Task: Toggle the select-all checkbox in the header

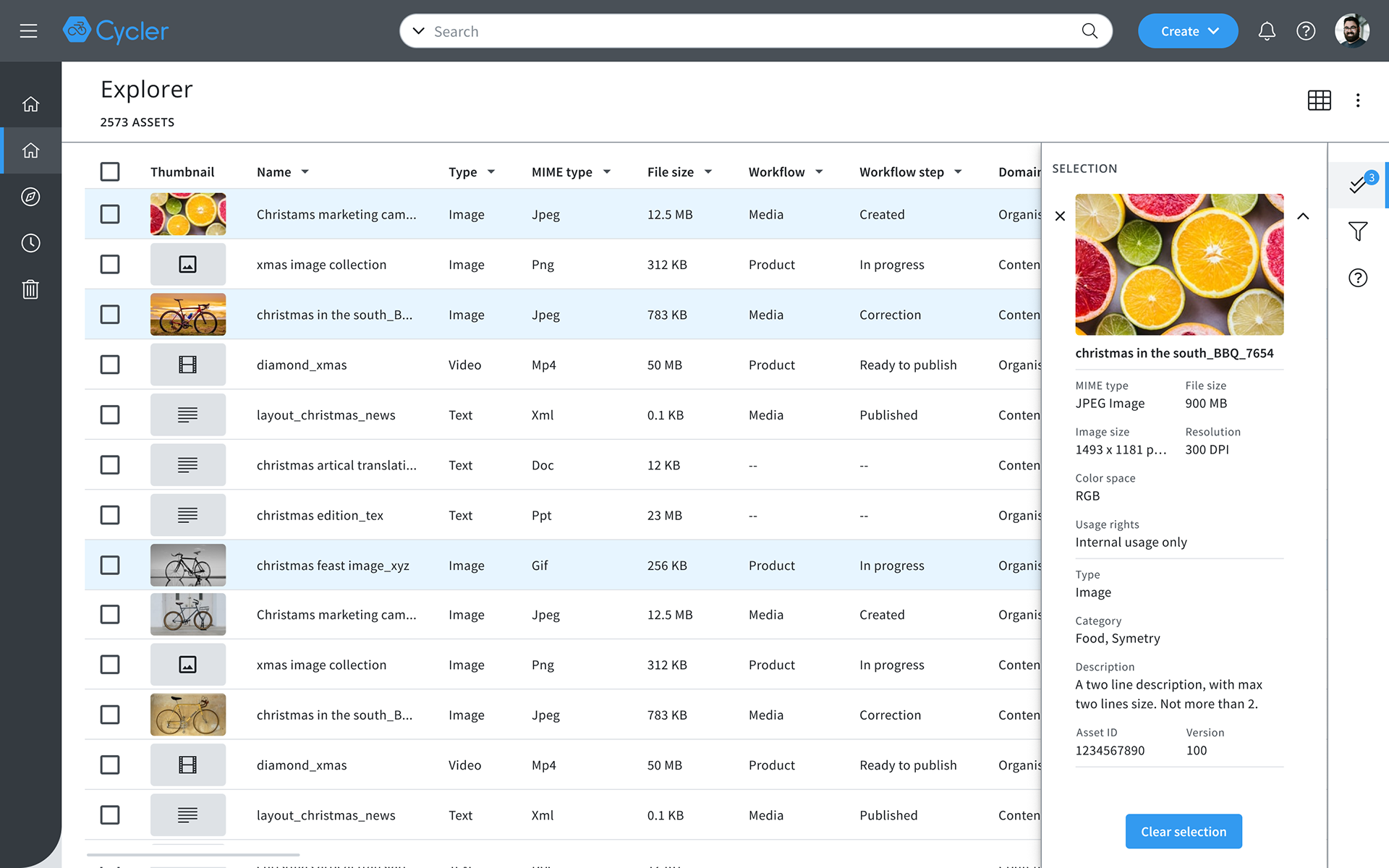Action: pos(109,171)
